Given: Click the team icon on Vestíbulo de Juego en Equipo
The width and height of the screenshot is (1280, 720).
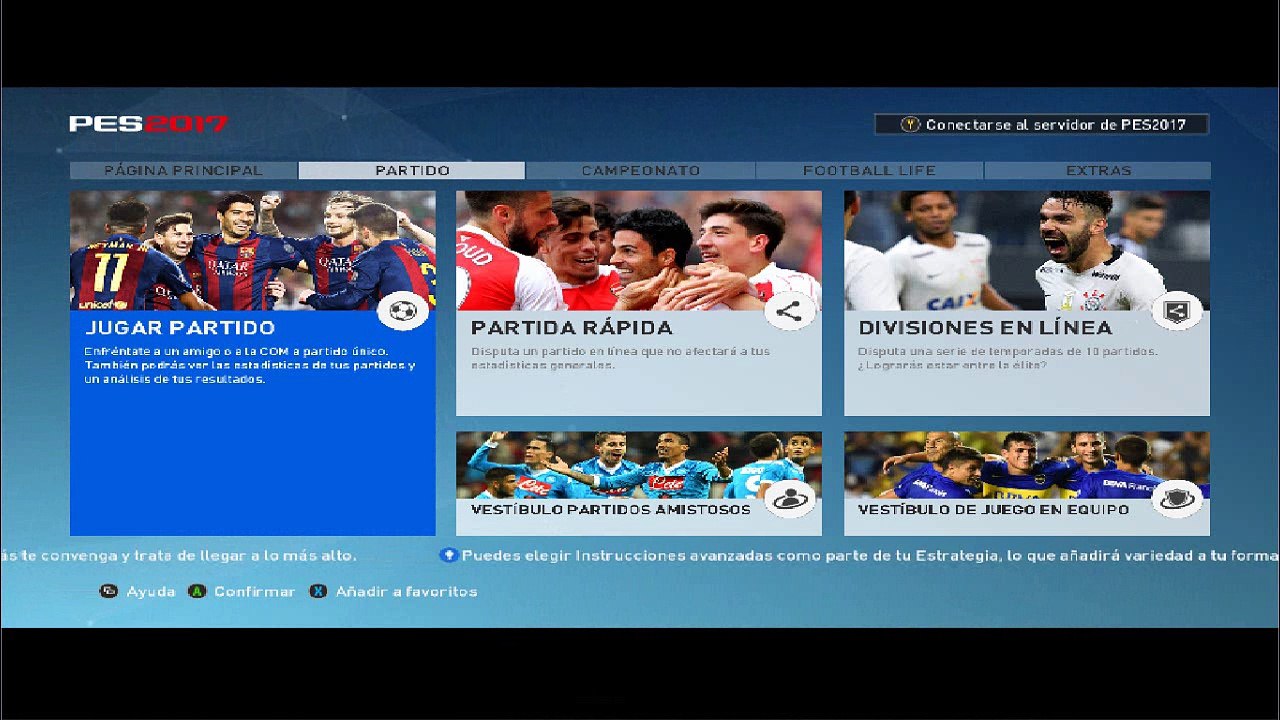Looking at the screenshot, I should tap(1177, 497).
